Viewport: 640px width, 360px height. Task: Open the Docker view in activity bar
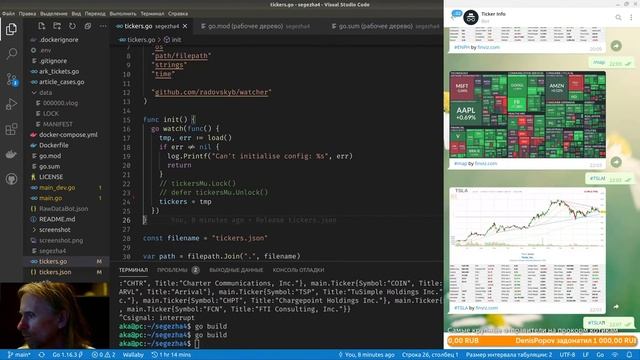pos(11,154)
